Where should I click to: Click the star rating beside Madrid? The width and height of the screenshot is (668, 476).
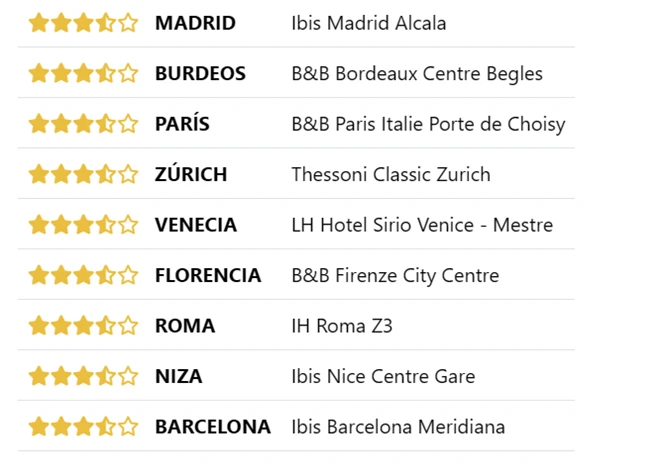pos(83,23)
